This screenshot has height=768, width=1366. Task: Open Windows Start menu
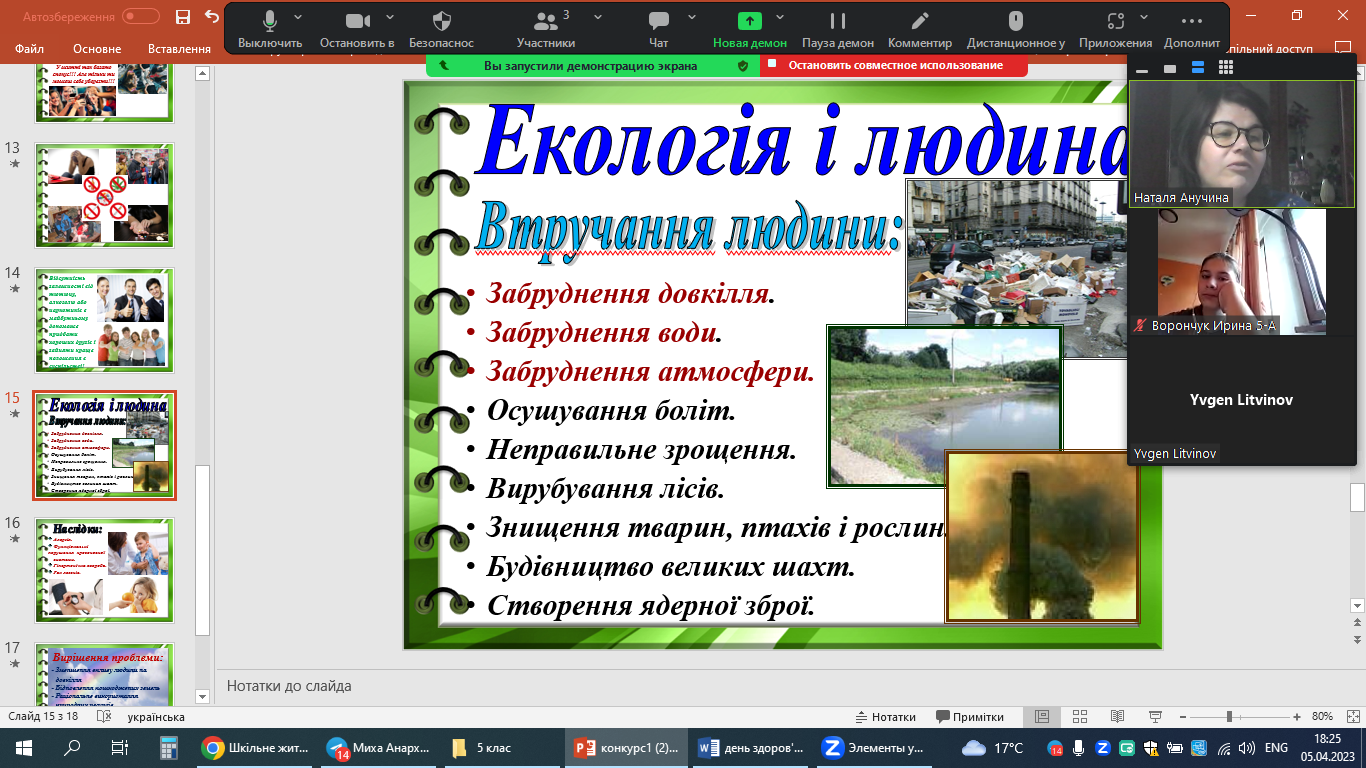(x=23, y=748)
